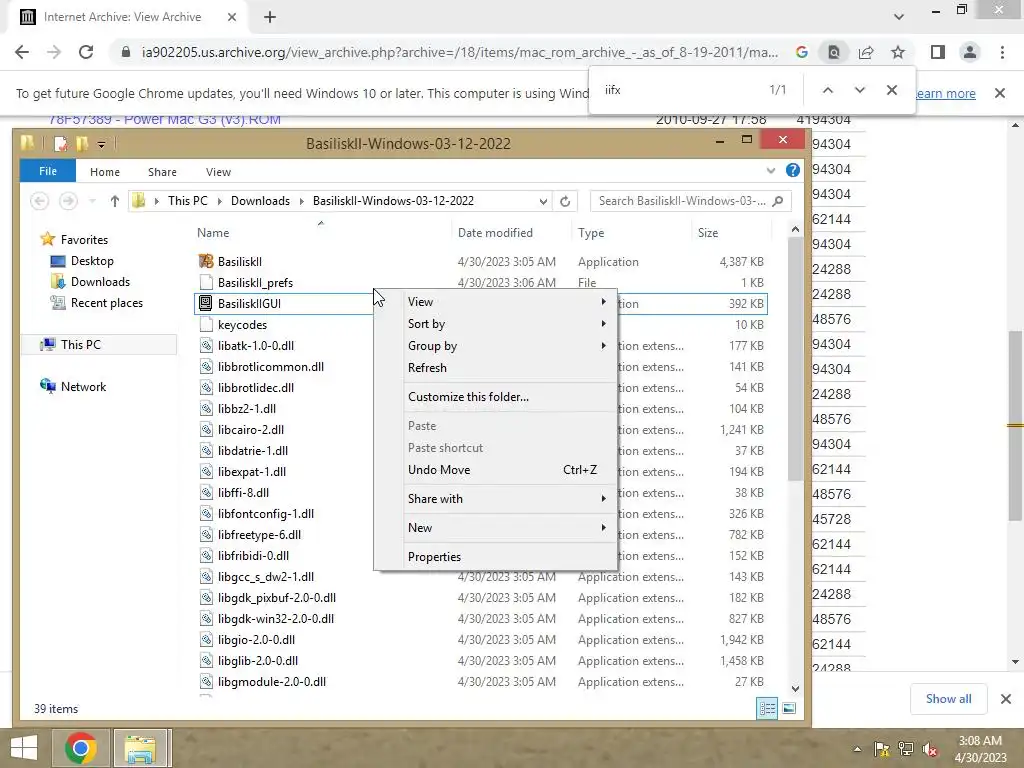1024x768 pixels.
Task: Refresh the Explorer address bar
Action: tap(565, 201)
